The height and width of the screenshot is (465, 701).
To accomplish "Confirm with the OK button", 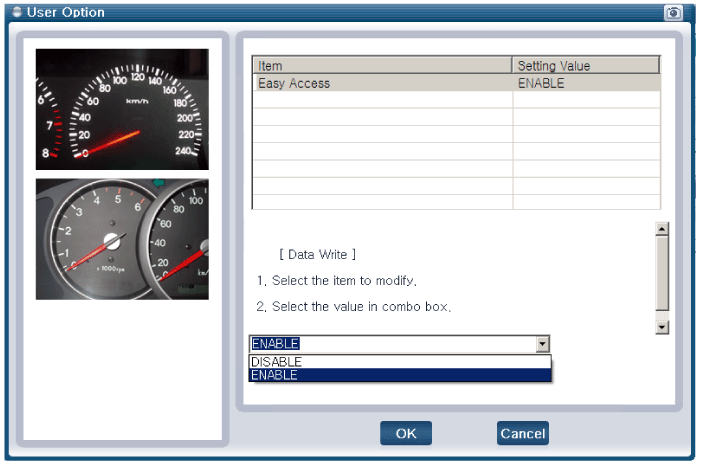I will tap(405, 433).
